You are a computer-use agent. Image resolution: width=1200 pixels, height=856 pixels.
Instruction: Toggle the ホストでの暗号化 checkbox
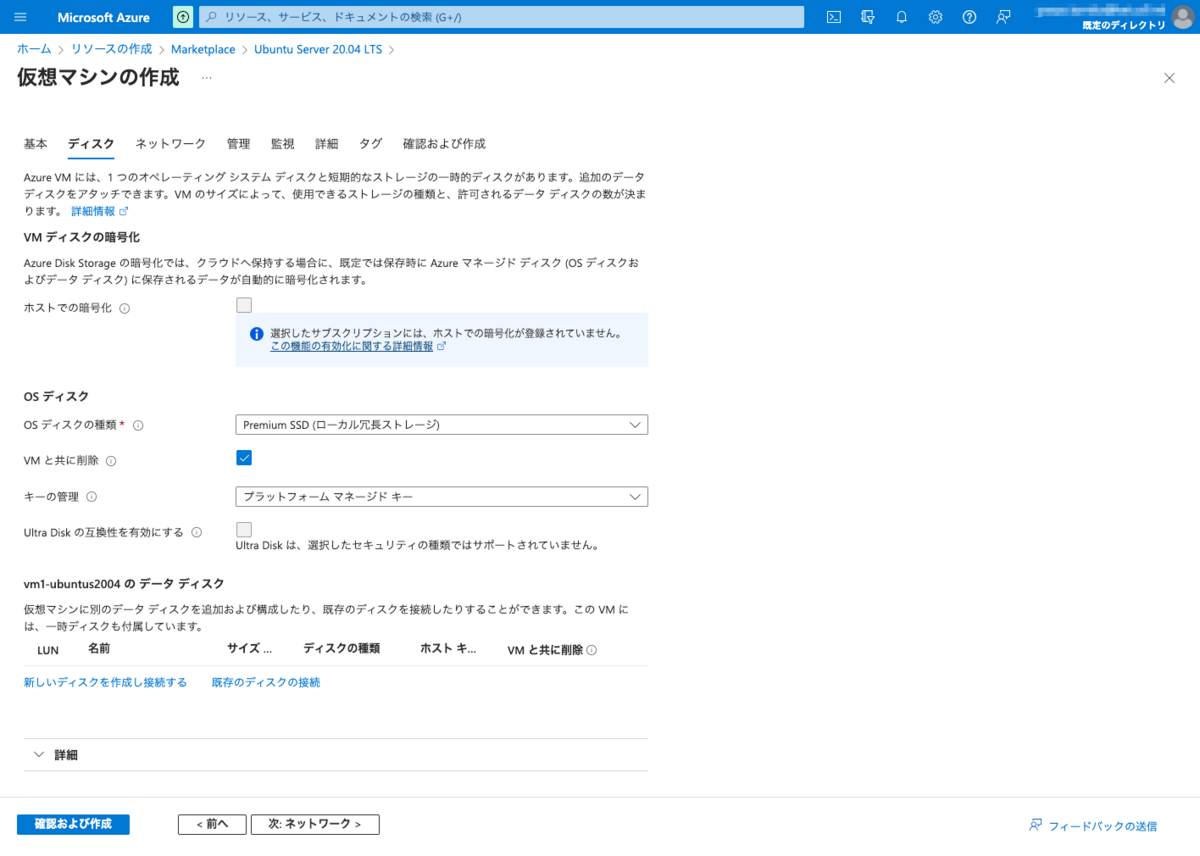click(x=244, y=306)
